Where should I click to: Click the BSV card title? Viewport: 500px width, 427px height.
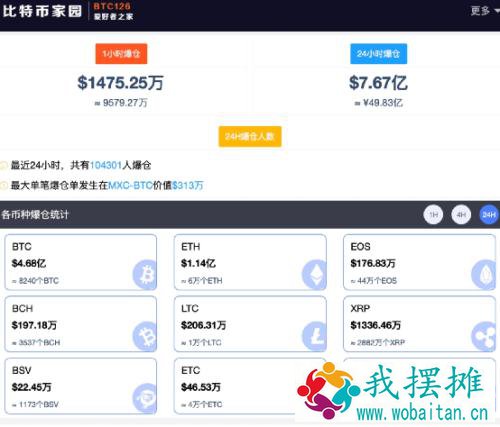point(22,370)
